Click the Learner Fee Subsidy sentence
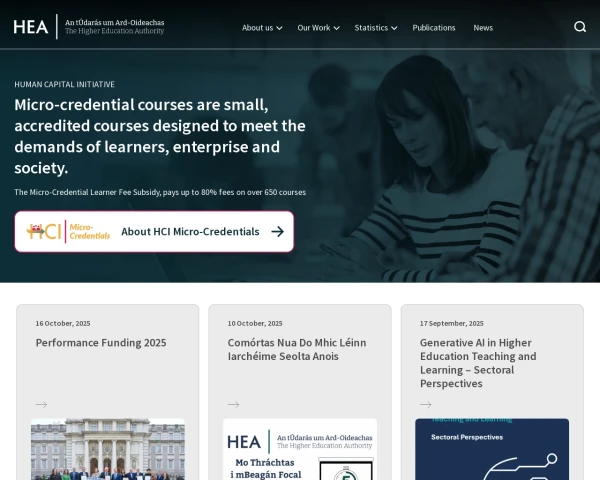 [160, 192]
